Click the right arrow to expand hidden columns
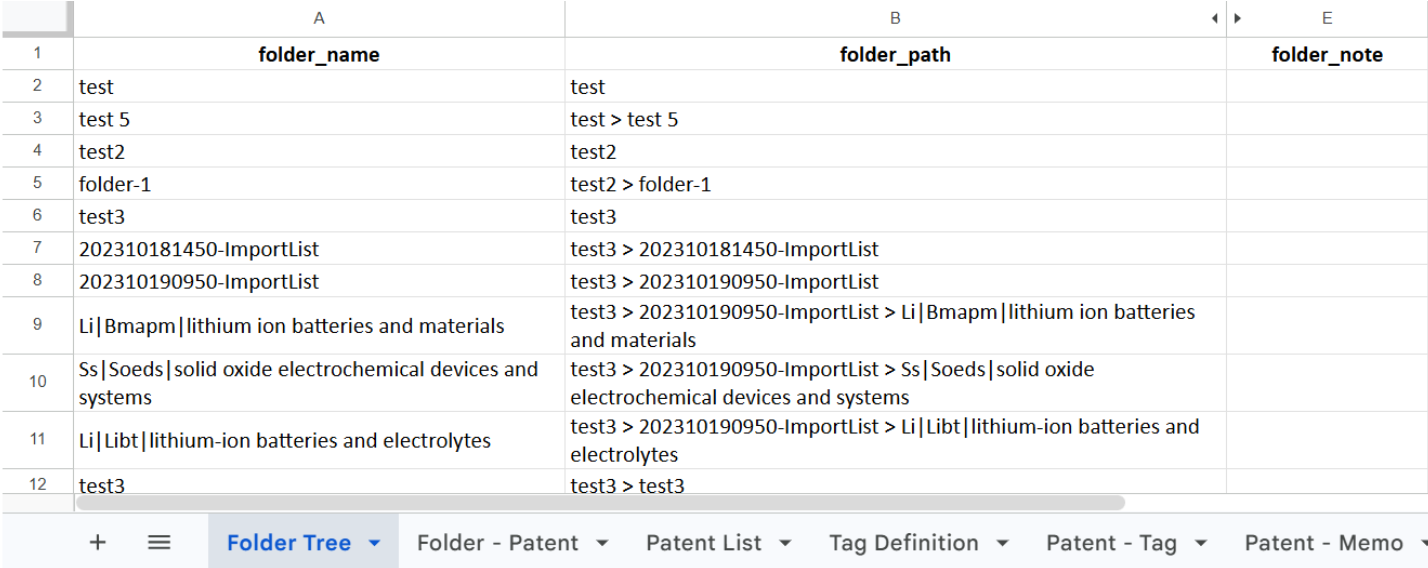The height and width of the screenshot is (568, 1428). [x=1238, y=18]
